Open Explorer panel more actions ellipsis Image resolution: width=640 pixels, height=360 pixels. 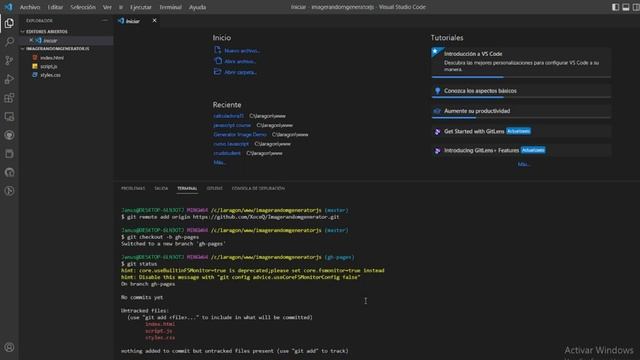coord(104,20)
